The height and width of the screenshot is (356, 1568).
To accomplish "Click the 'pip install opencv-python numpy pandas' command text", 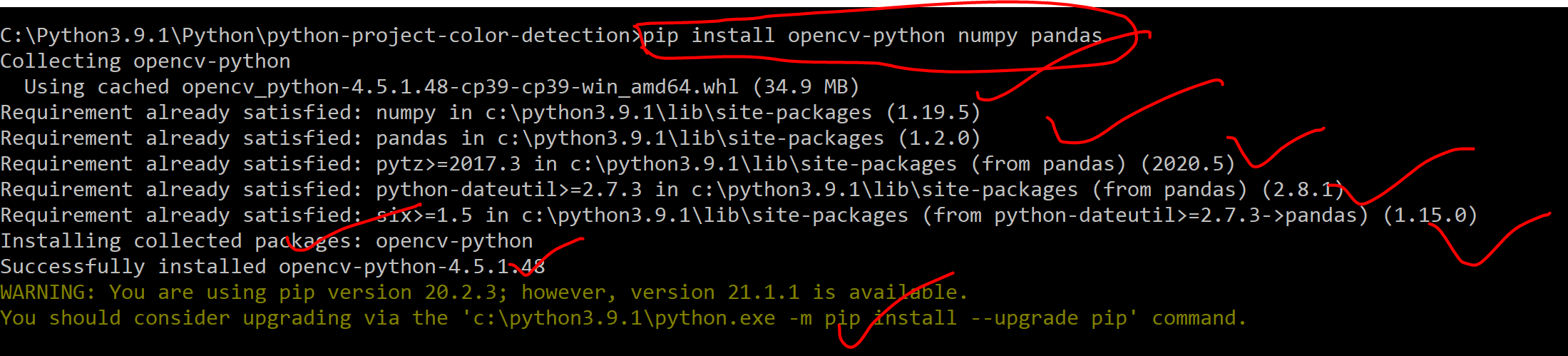I will click(x=873, y=36).
